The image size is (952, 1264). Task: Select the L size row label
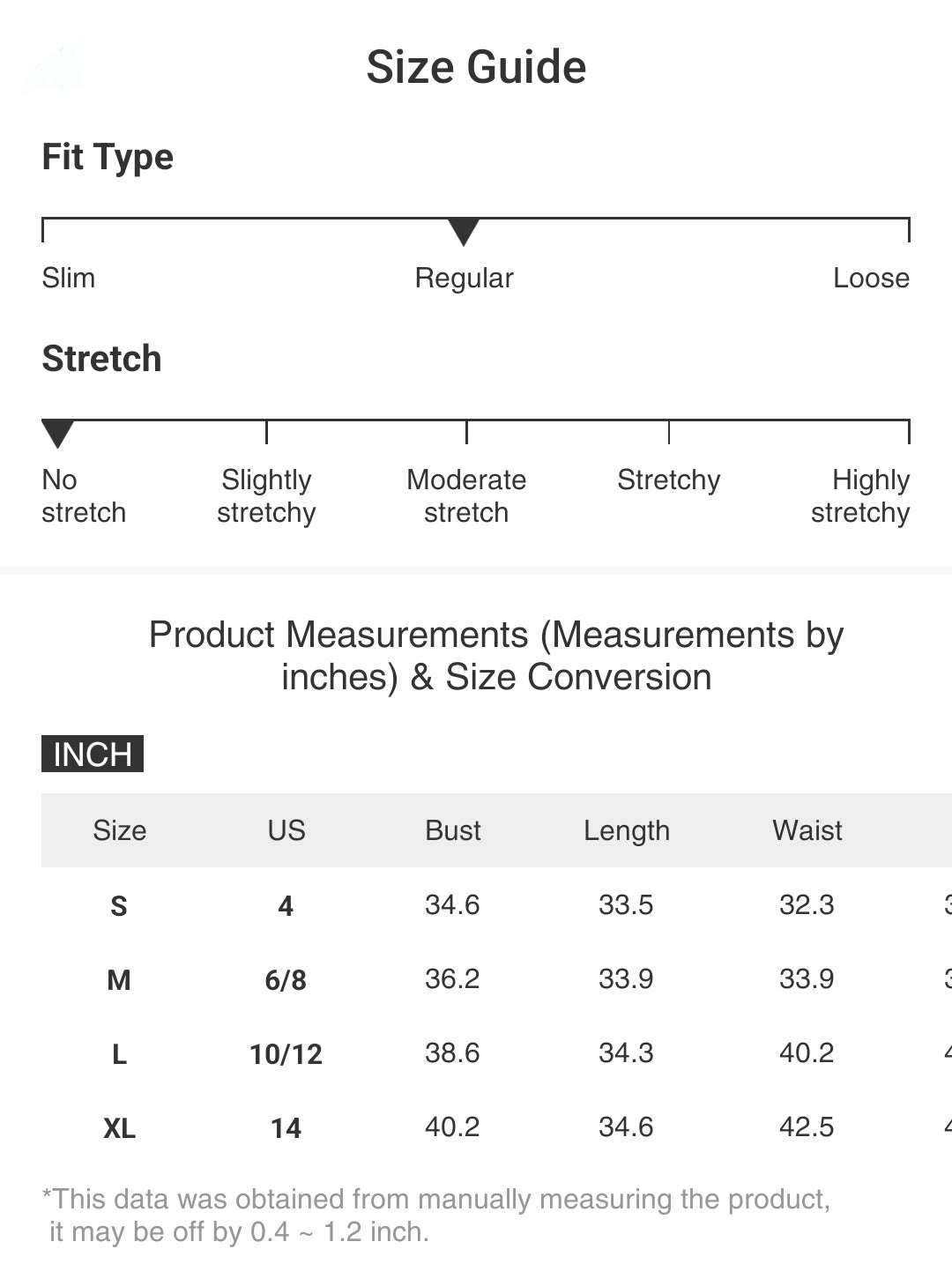(x=119, y=1053)
